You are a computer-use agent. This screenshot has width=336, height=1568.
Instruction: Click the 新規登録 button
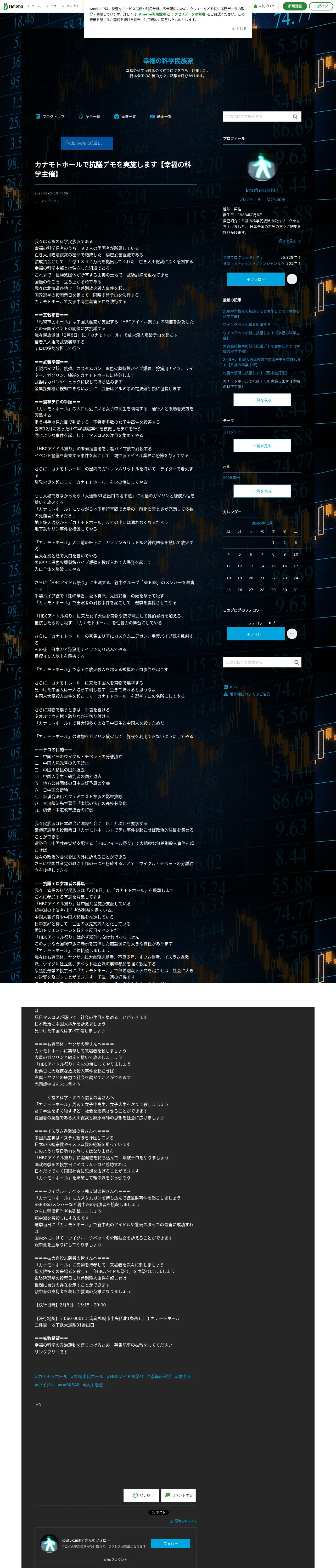click(x=295, y=6)
